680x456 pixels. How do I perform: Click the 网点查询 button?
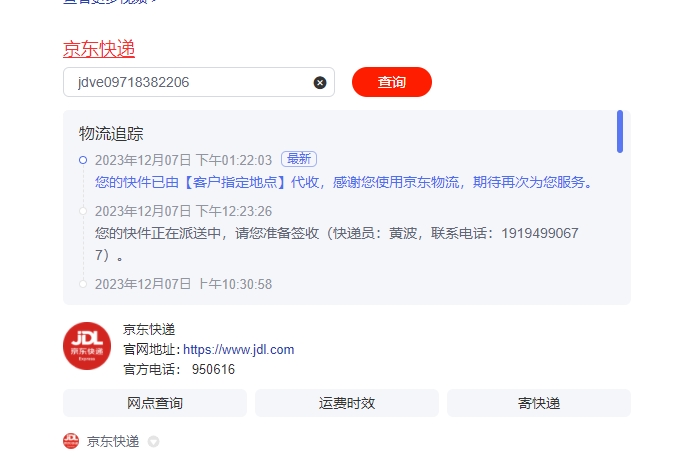155,403
